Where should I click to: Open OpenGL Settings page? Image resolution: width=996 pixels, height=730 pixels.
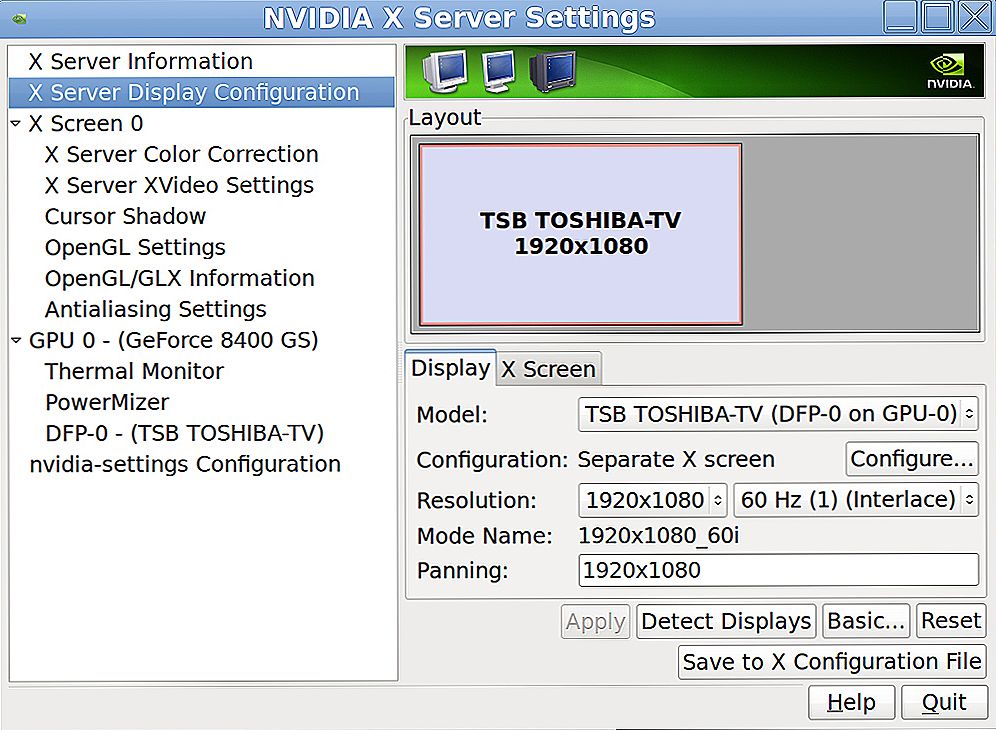[x=135, y=247]
